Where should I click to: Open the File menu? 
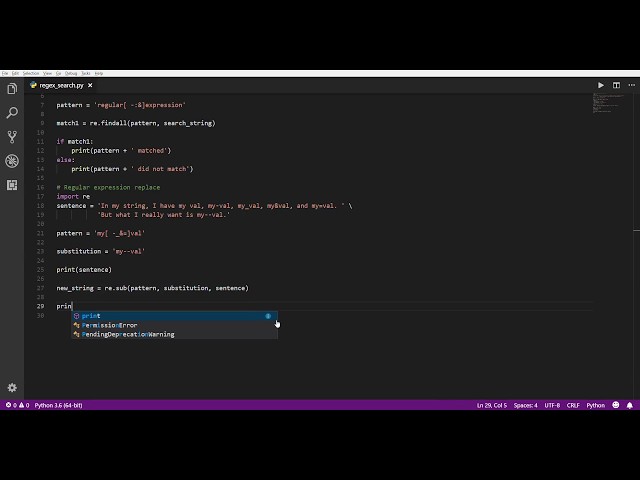(x=5, y=73)
